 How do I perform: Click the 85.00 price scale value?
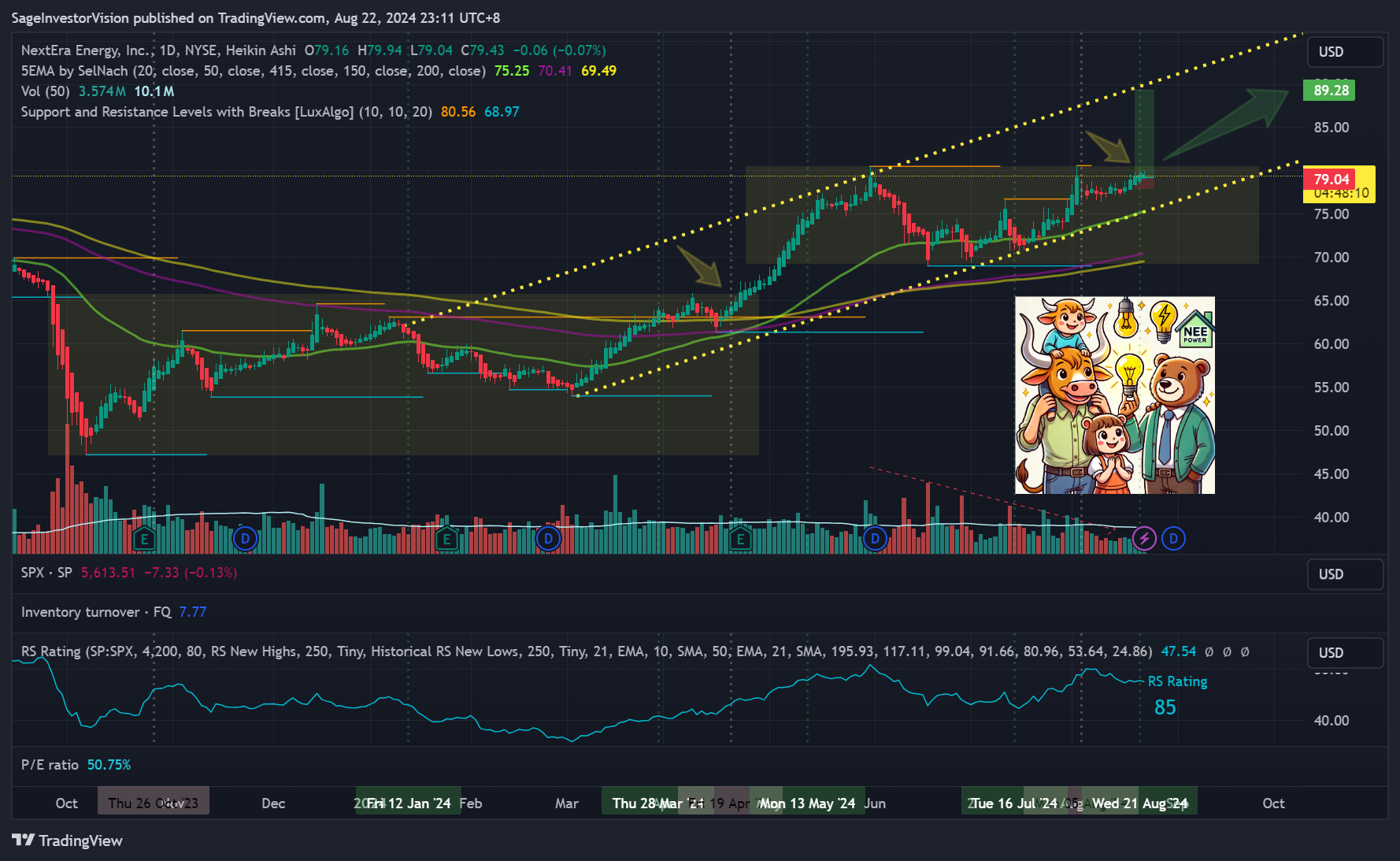(x=1331, y=128)
